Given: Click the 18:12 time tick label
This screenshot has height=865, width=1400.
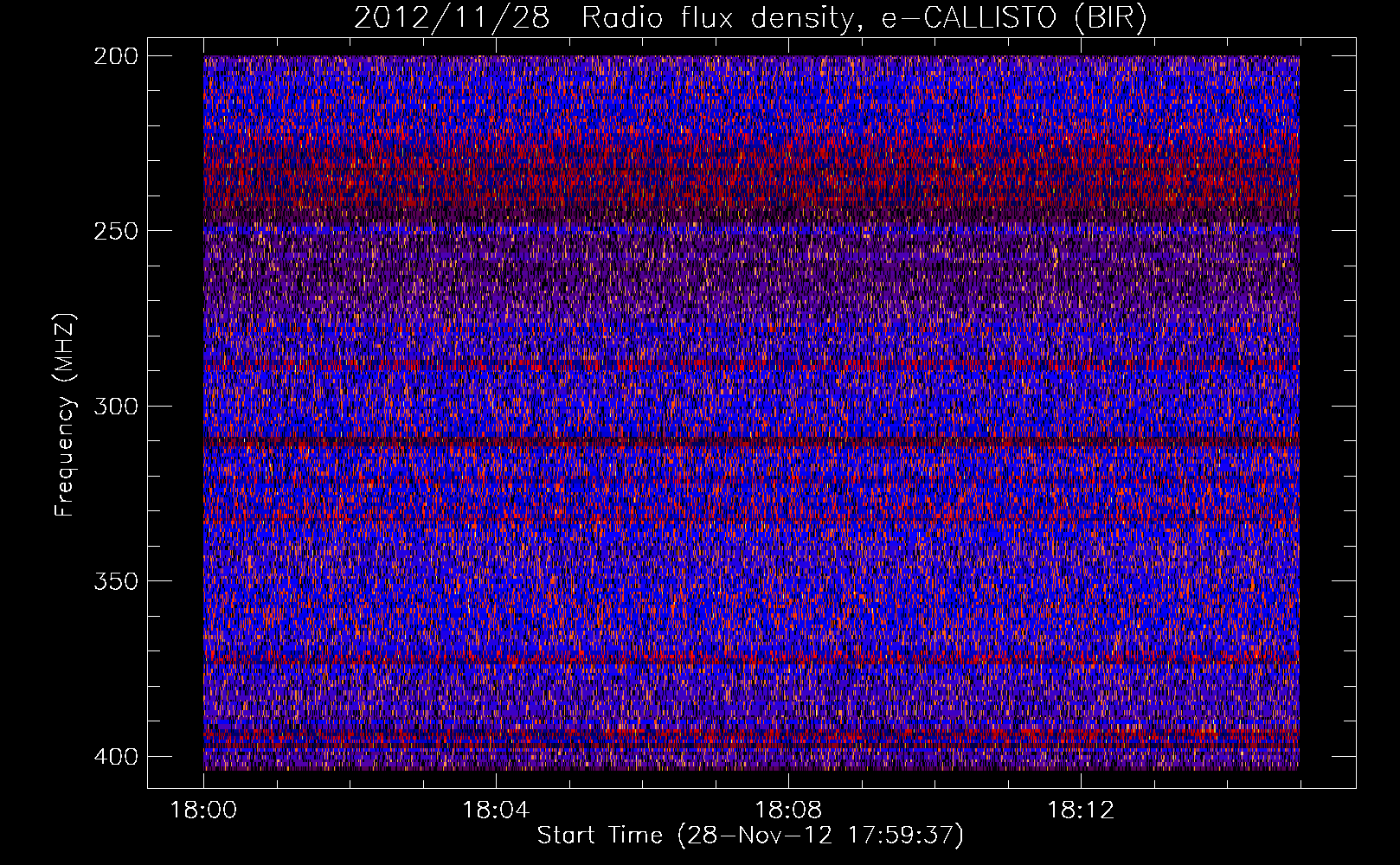Looking at the screenshot, I should coord(1081,811).
